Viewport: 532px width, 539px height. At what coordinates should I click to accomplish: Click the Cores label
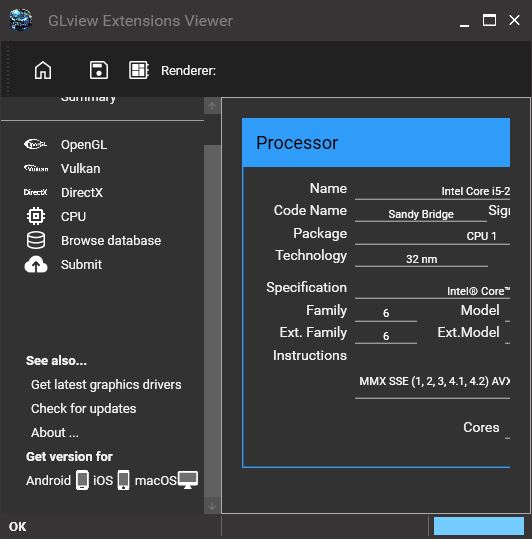481,427
